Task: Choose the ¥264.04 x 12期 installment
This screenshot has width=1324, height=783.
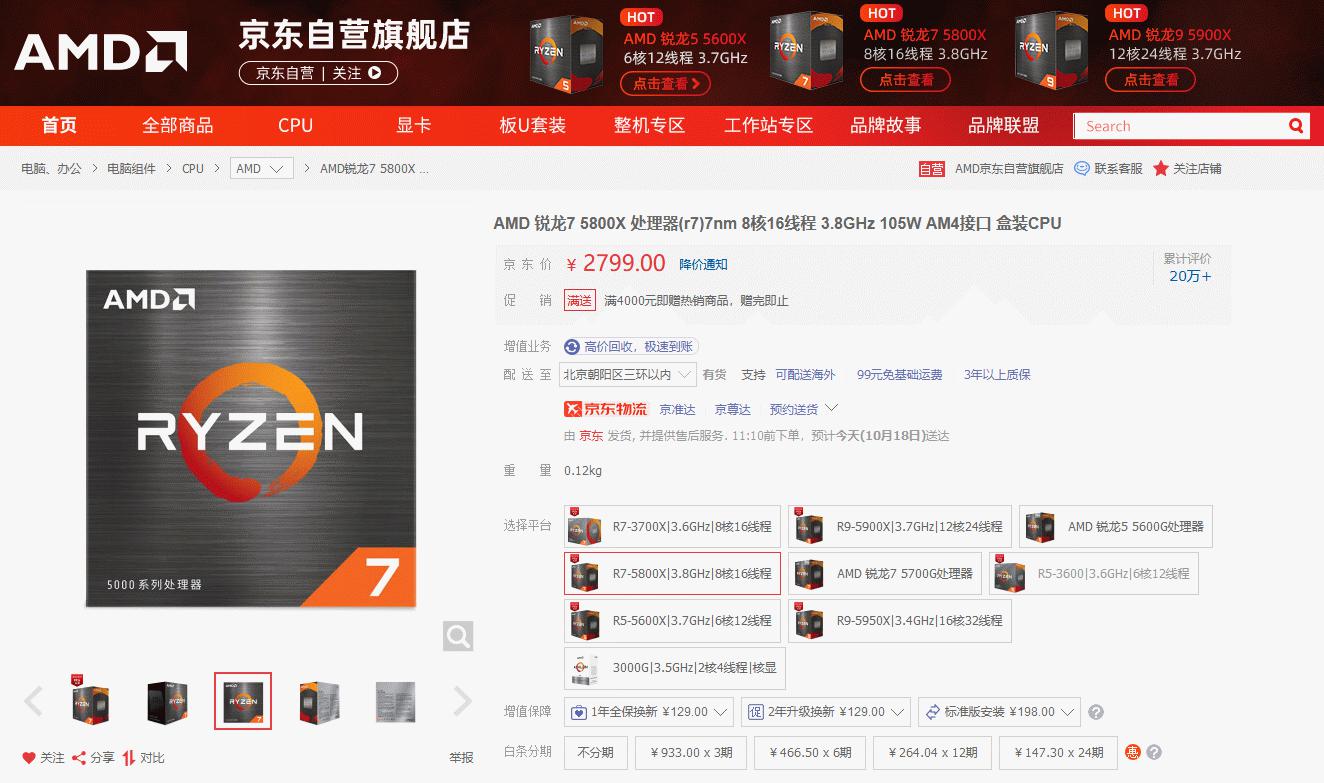Action: (x=932, y=752)
